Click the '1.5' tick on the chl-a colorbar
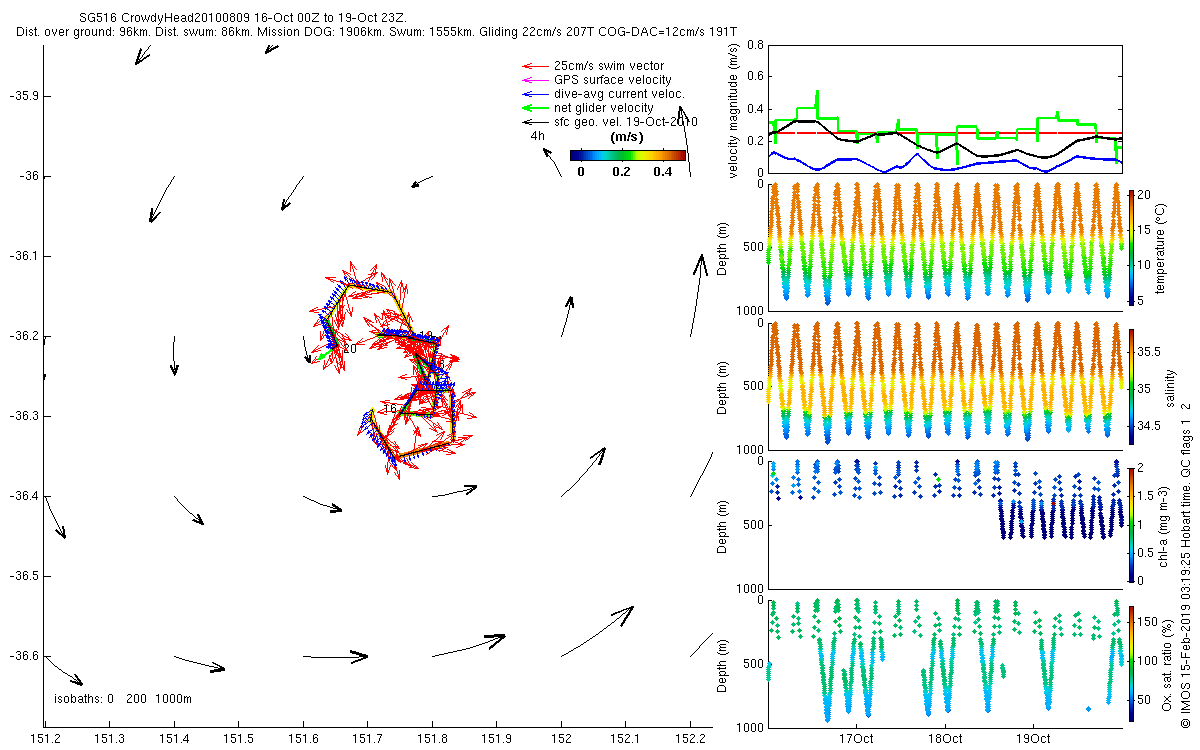The image size is (1200, 750). [1146, 496]
